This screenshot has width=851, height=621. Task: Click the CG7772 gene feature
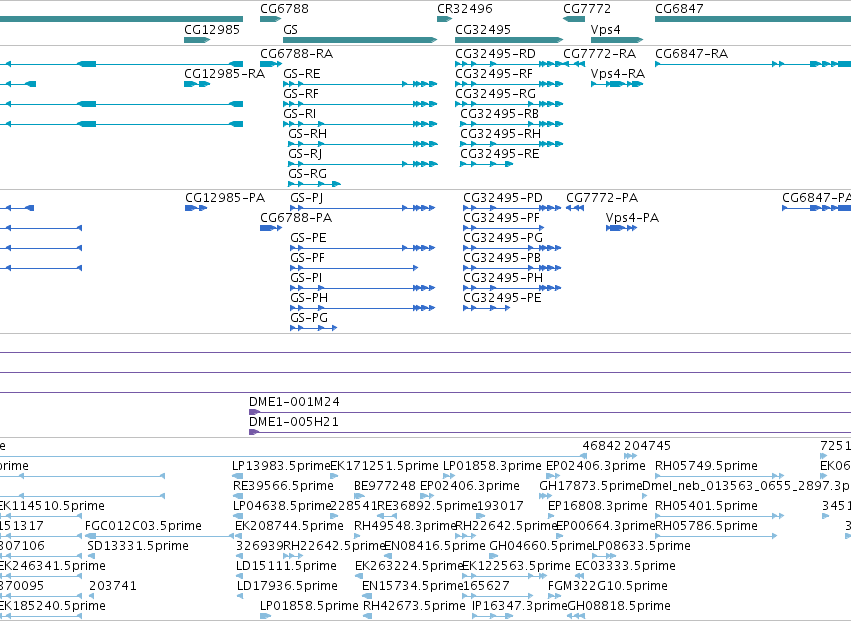point(574,19)
